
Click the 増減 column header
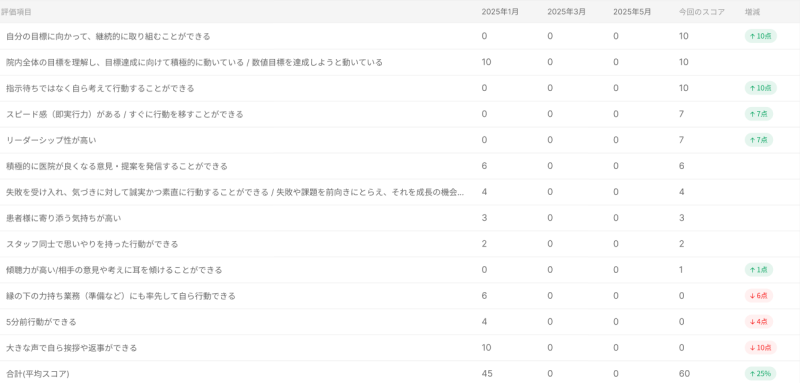tap(753, 12)
